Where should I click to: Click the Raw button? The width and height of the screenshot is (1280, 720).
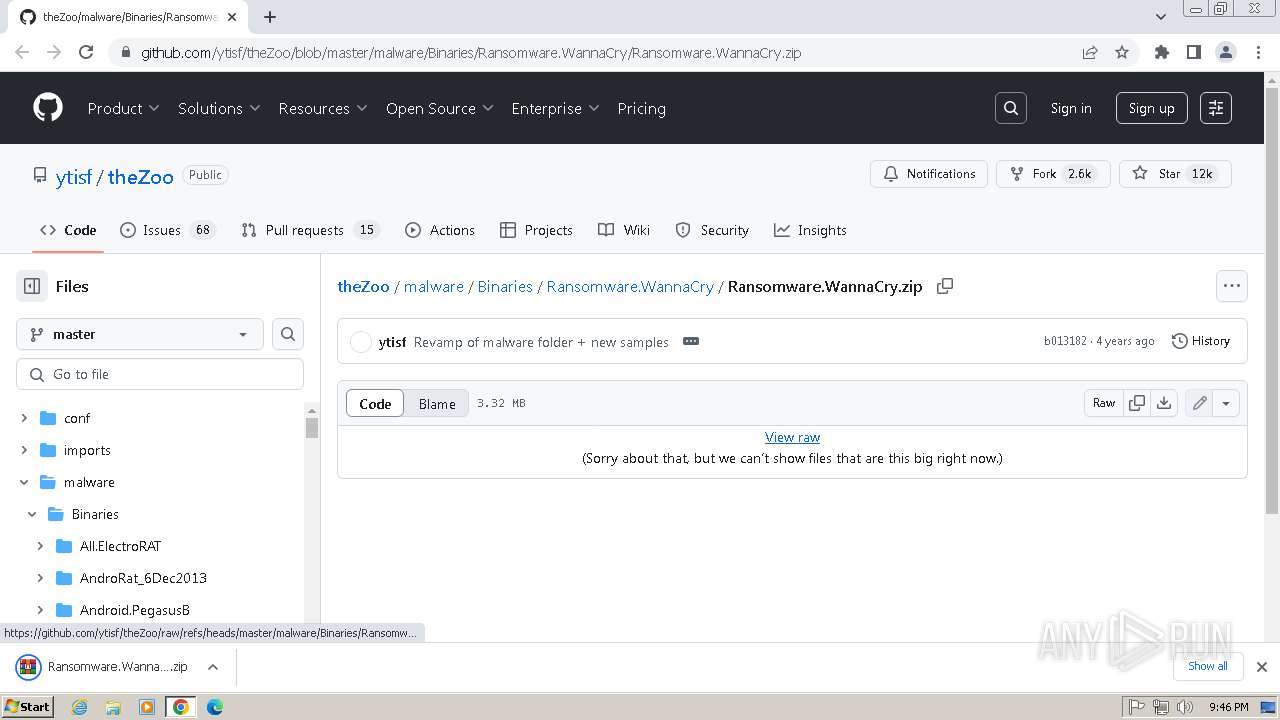click(x=1104, y=403)
